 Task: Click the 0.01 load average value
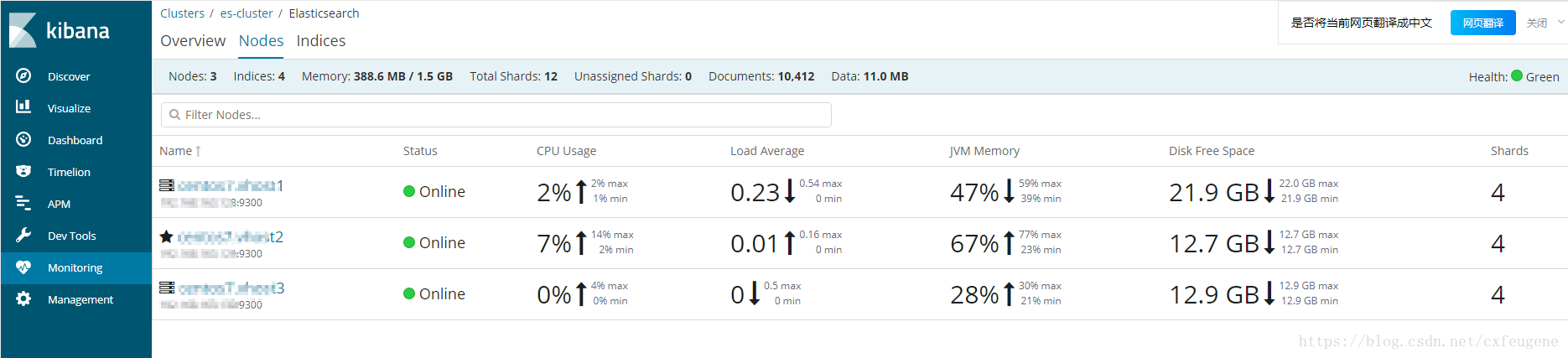coord(755,243)
